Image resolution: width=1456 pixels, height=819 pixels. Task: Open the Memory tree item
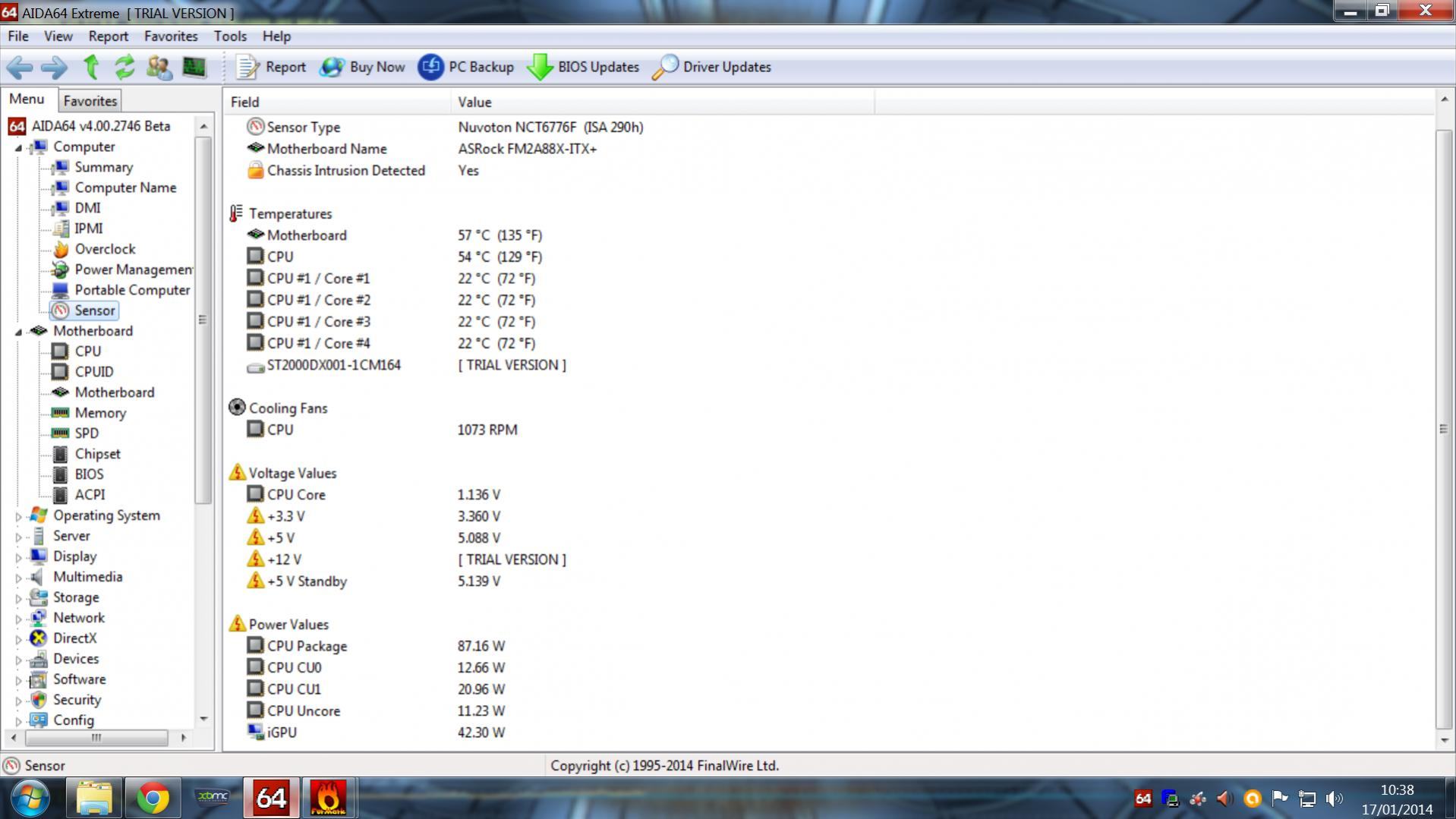click(x=100, y=413)
